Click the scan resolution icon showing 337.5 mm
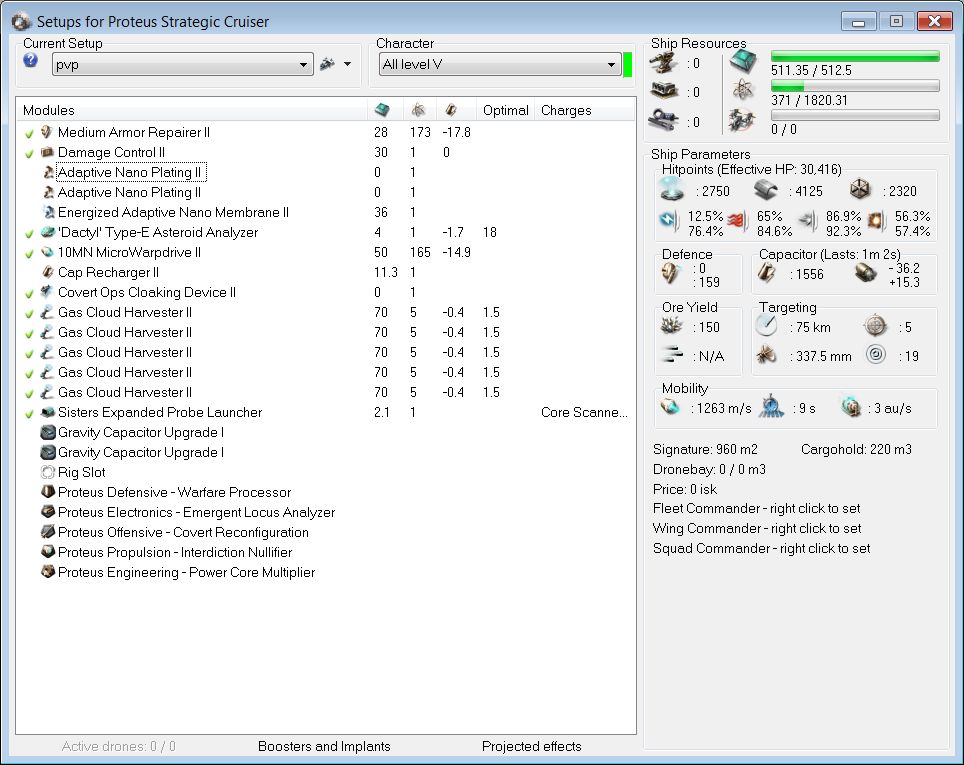Image resolution: width=964 pixels, height=765 pixels. pyautogui.click(x=766, y=355)
